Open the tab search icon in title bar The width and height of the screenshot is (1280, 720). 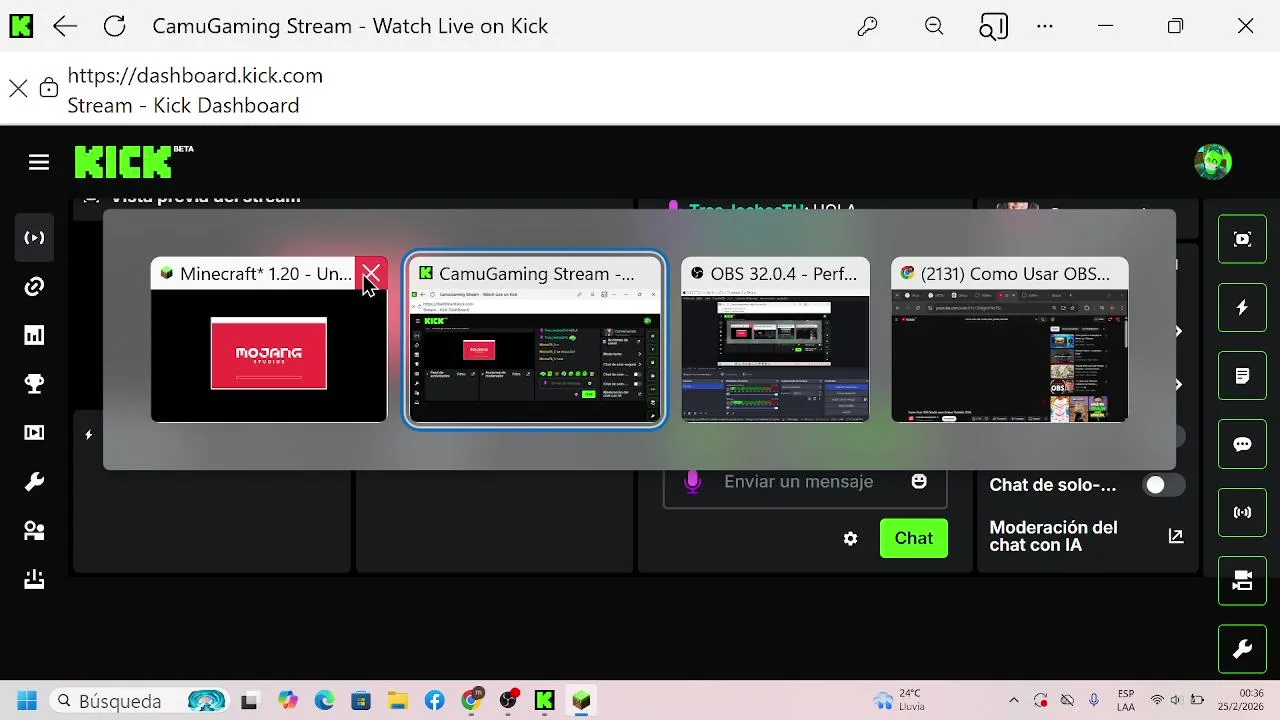(993, 26)
